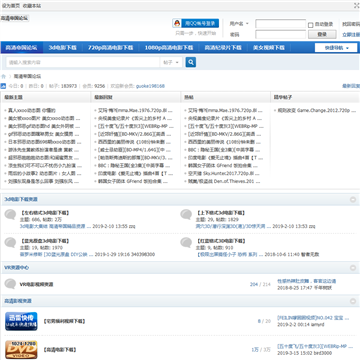Open 高清帝国论坛 tab in blue nav bar
Viewport: 360px width, 360px height.
click(22, 48)
